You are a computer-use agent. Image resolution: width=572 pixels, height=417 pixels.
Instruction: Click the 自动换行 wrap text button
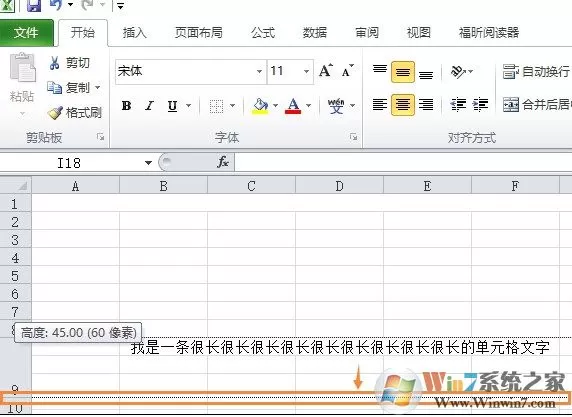pos(537,72)
